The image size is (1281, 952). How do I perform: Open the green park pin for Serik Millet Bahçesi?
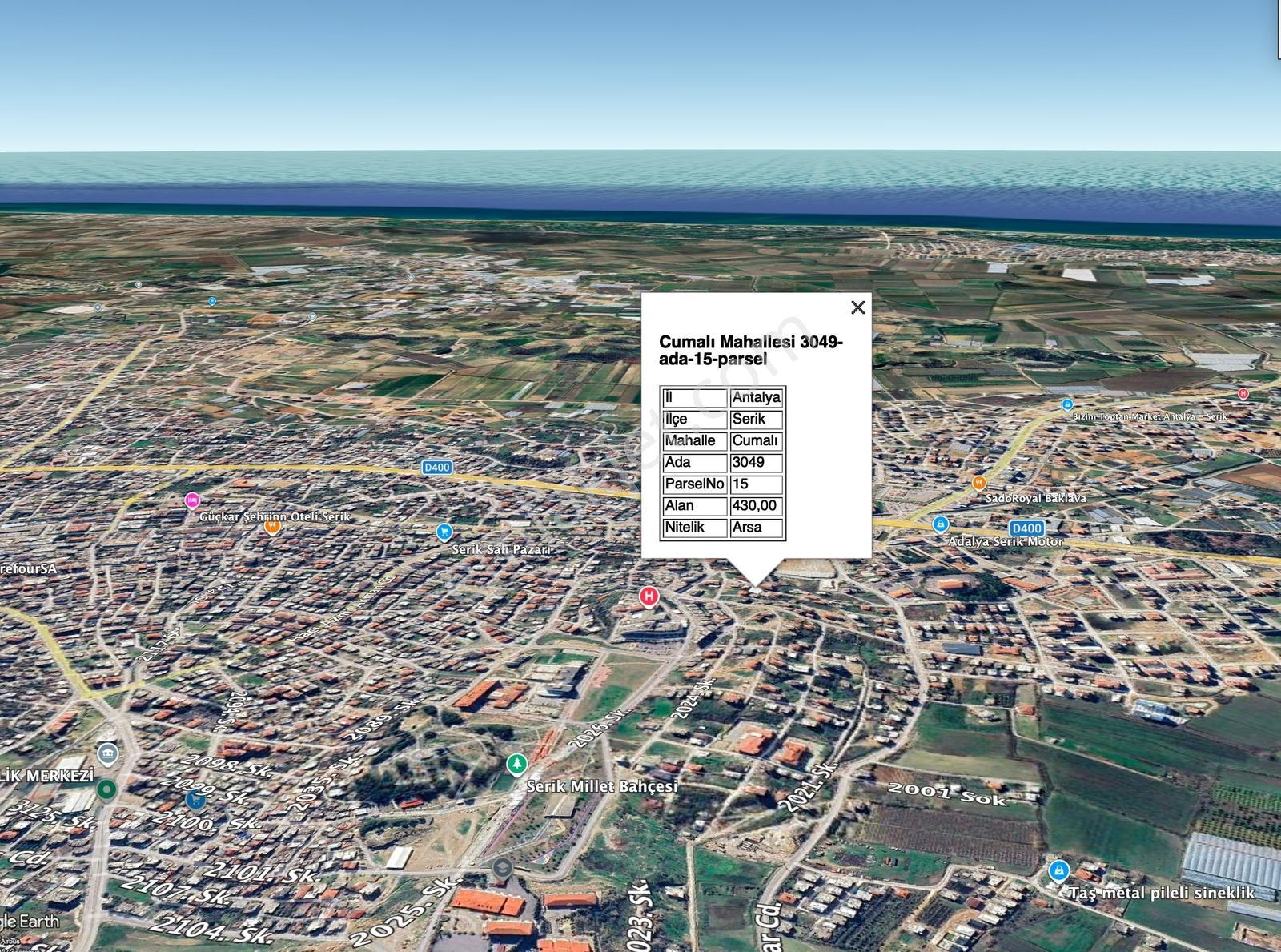click(517, 764)
